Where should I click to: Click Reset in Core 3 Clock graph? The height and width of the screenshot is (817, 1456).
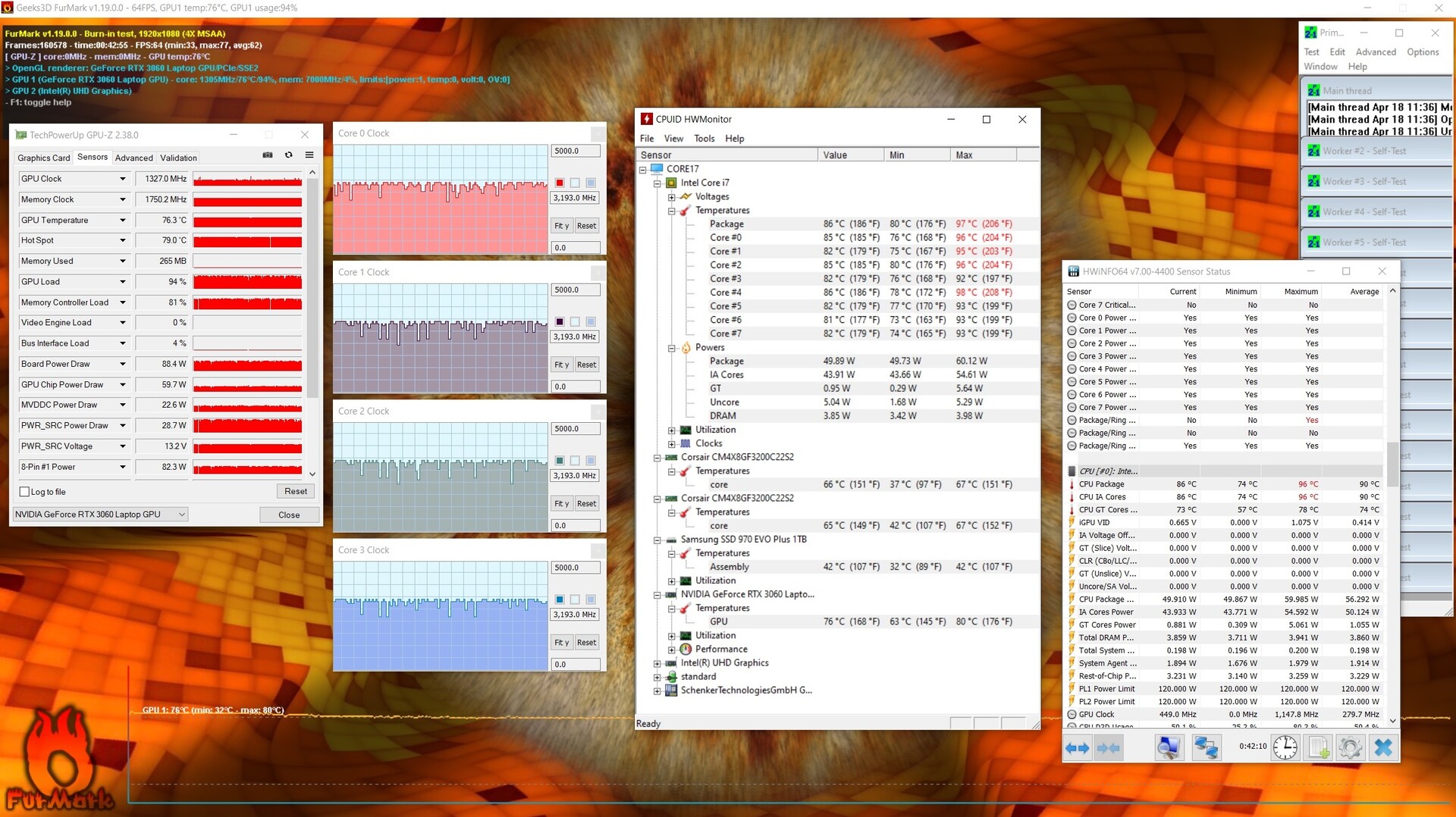[x=586, y=642]
